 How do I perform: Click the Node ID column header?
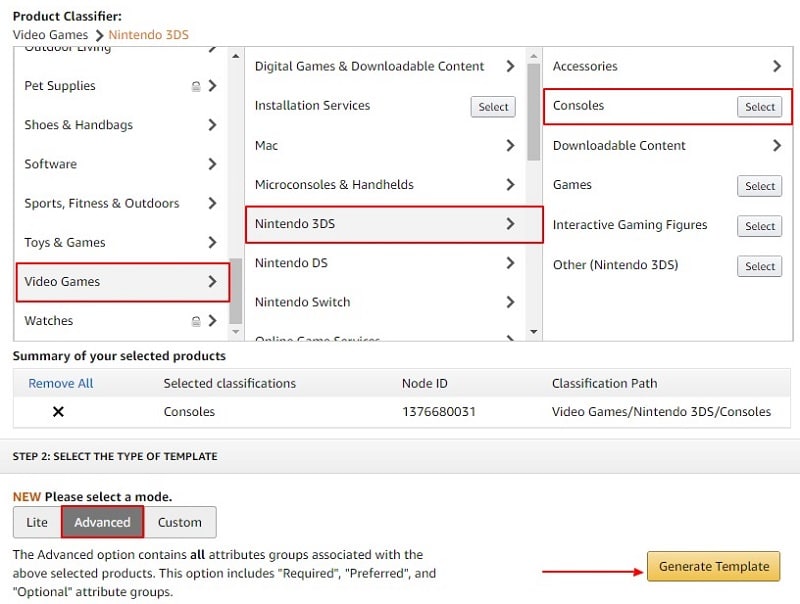coord(424,384)
